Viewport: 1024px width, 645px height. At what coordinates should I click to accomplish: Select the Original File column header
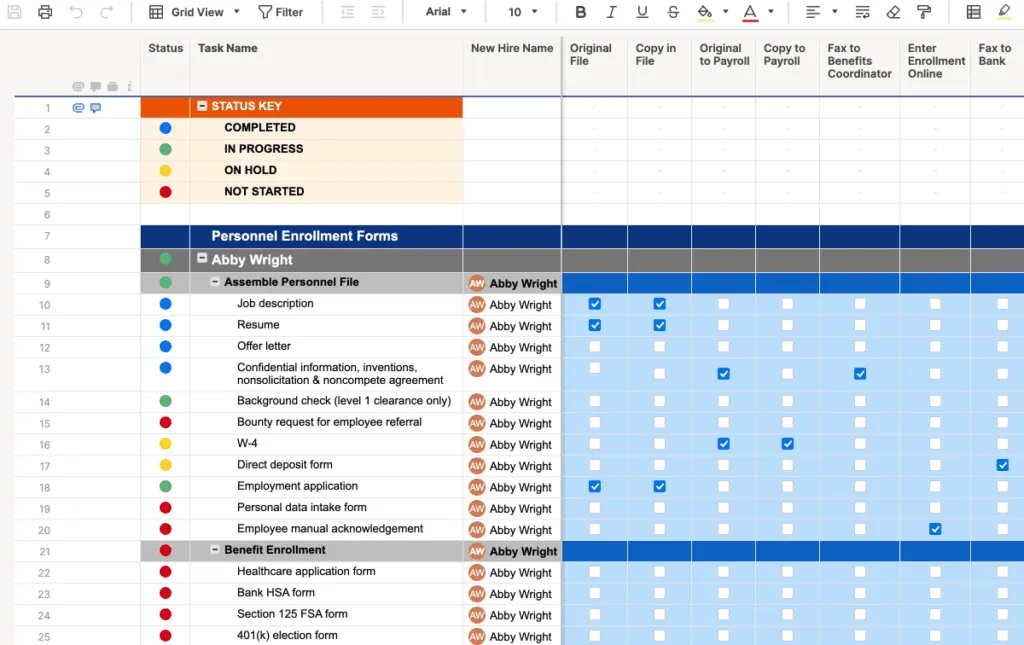(590, 54)
